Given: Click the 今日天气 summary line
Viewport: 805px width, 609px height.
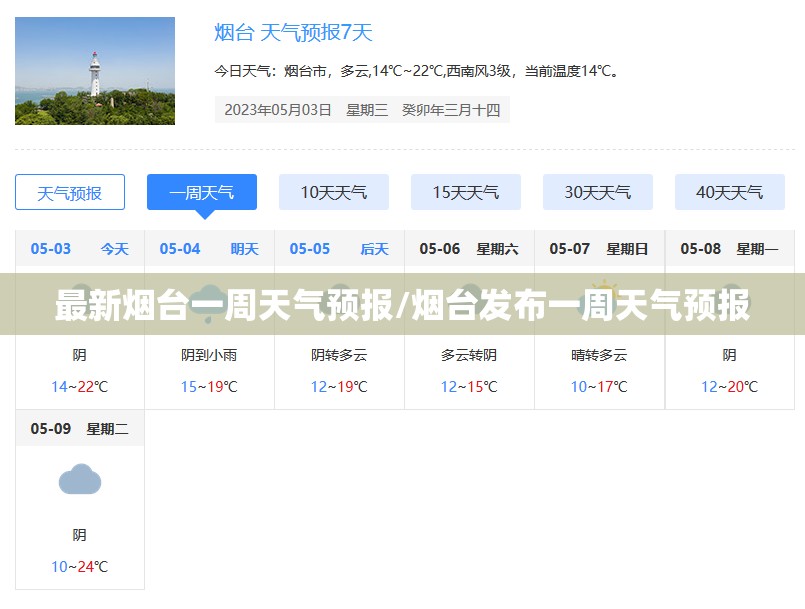Looking at the screenshot, I should (x=416, y=71).
